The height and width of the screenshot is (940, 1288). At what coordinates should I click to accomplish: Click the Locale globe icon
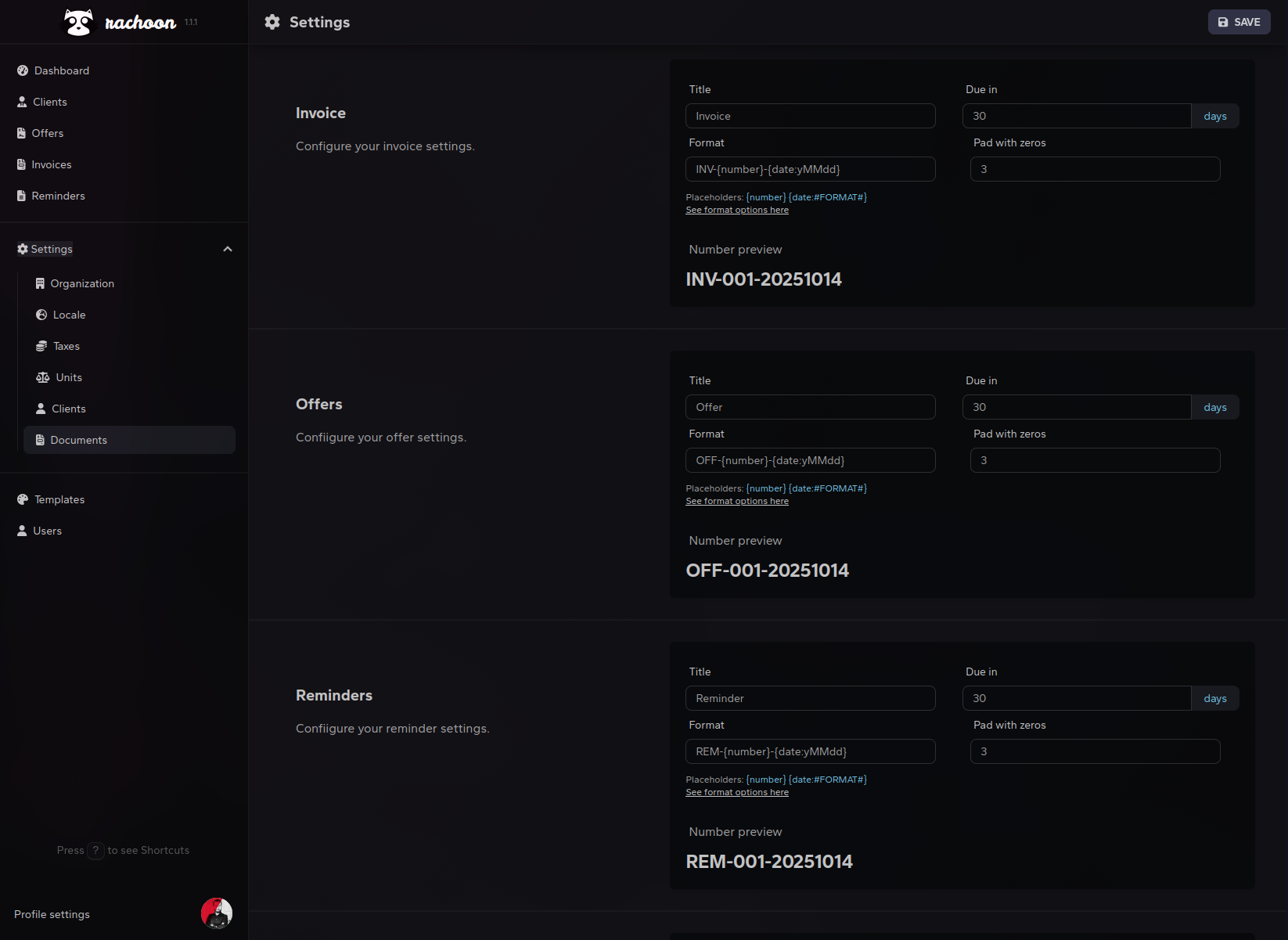click(41, 315)
